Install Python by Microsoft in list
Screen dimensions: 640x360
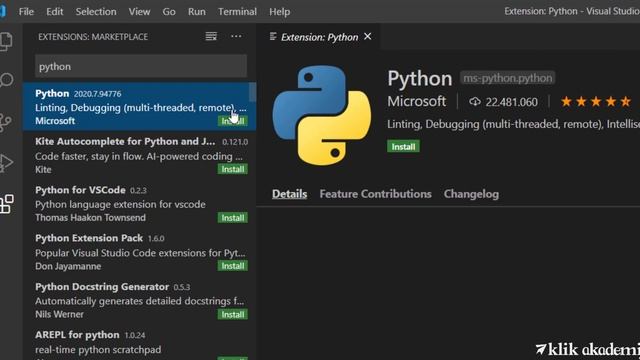pyautogui.click(x=233, y=121)
